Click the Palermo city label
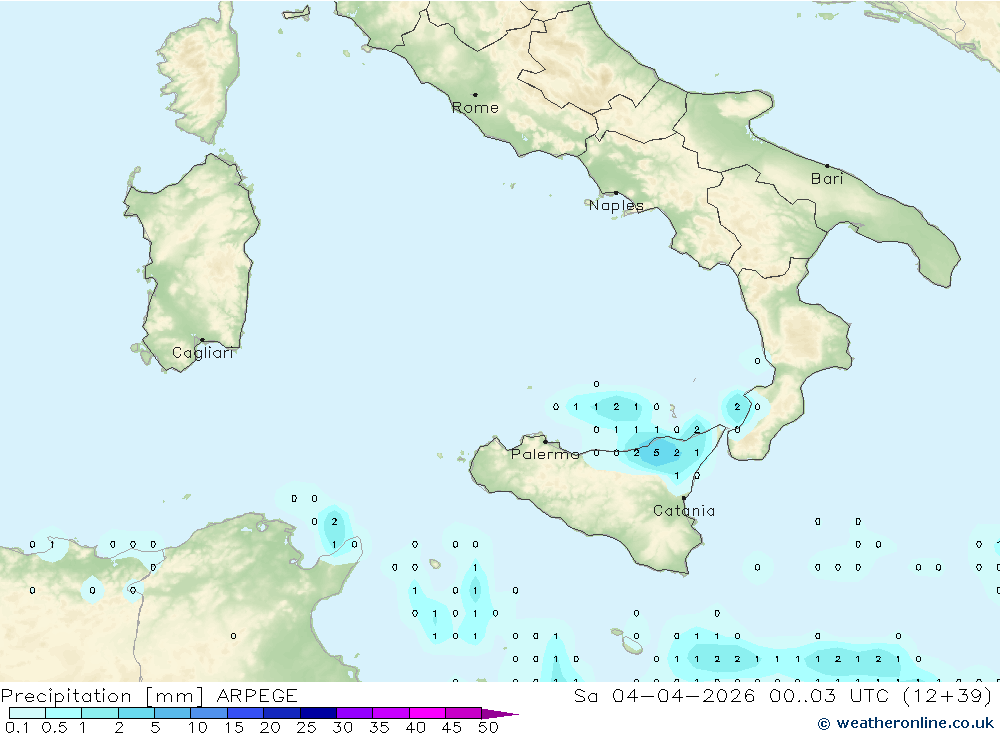 click(545, 454)
